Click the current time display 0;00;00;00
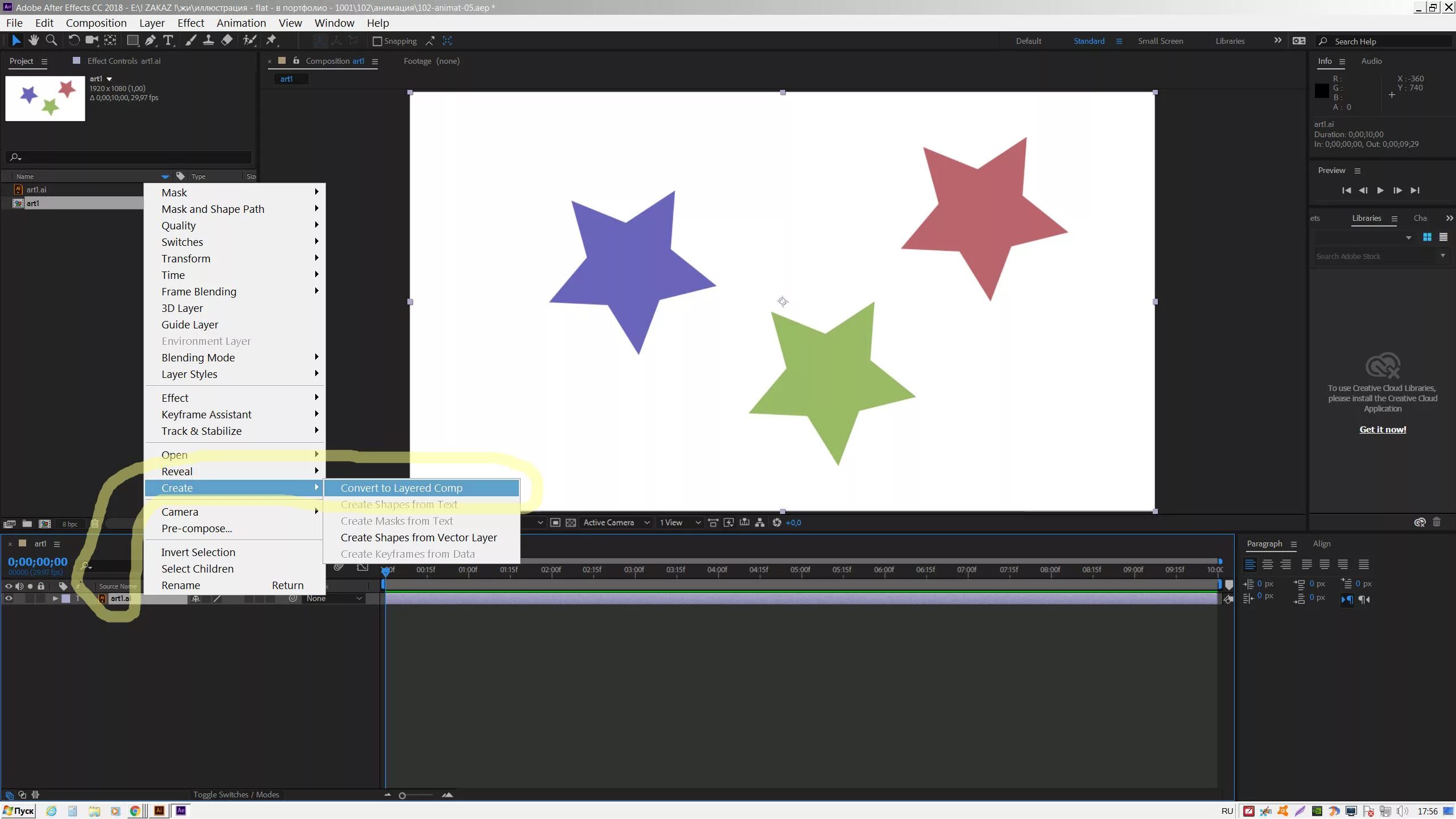1456x819 pixels. coord(38,561)
